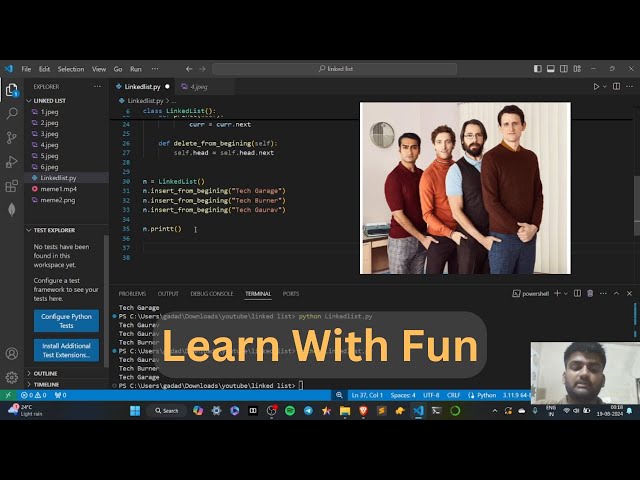Close the terminal panel
Viewport: 640px width, 480px height.
click(629, 293)
